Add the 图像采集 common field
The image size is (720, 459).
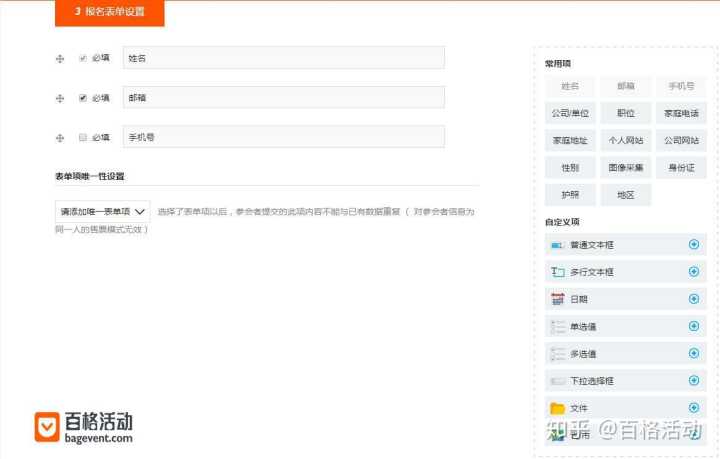tap(626, 167)
